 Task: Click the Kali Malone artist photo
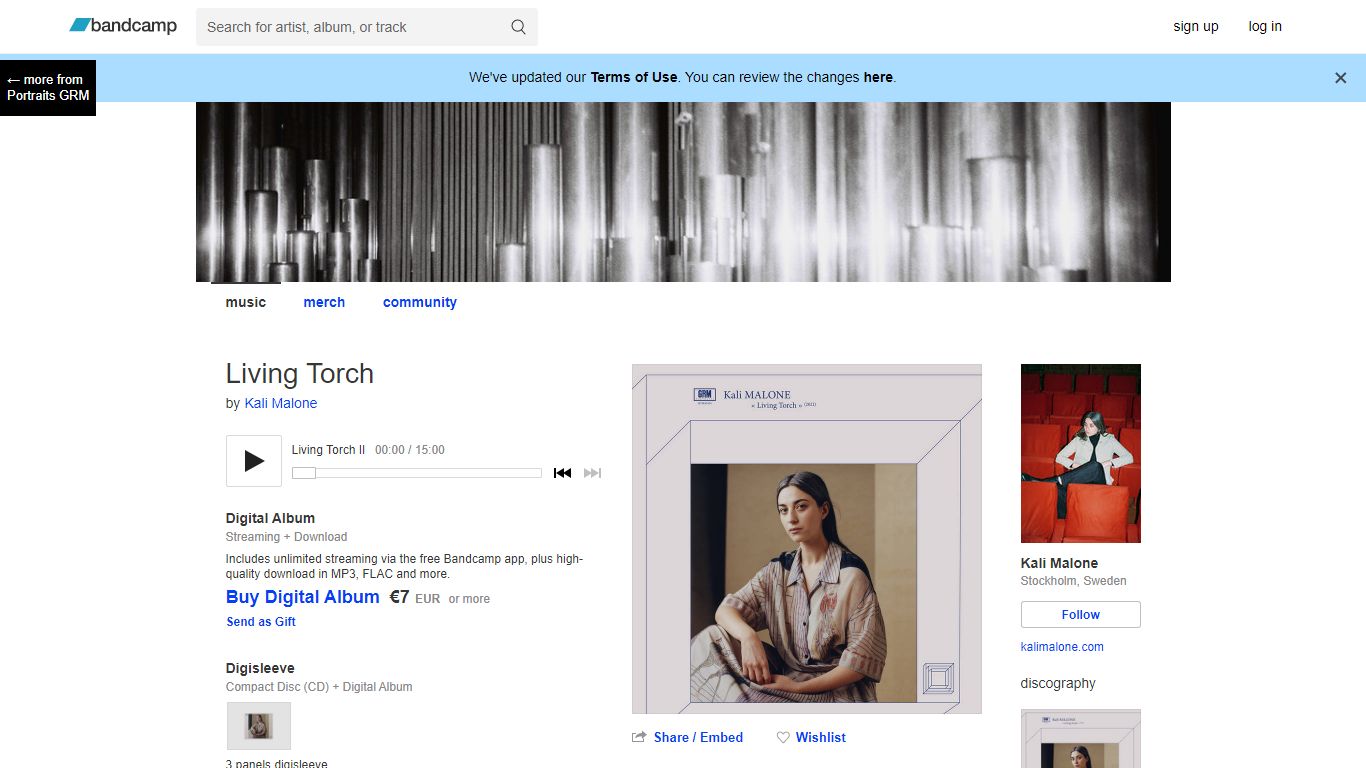click(x=1081, y=453)
